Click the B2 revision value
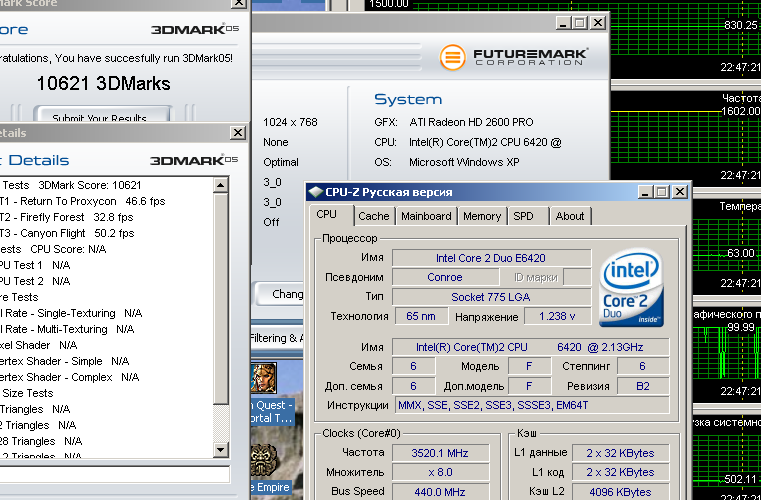Screen dimensions: 761x500 click(643, 386)
